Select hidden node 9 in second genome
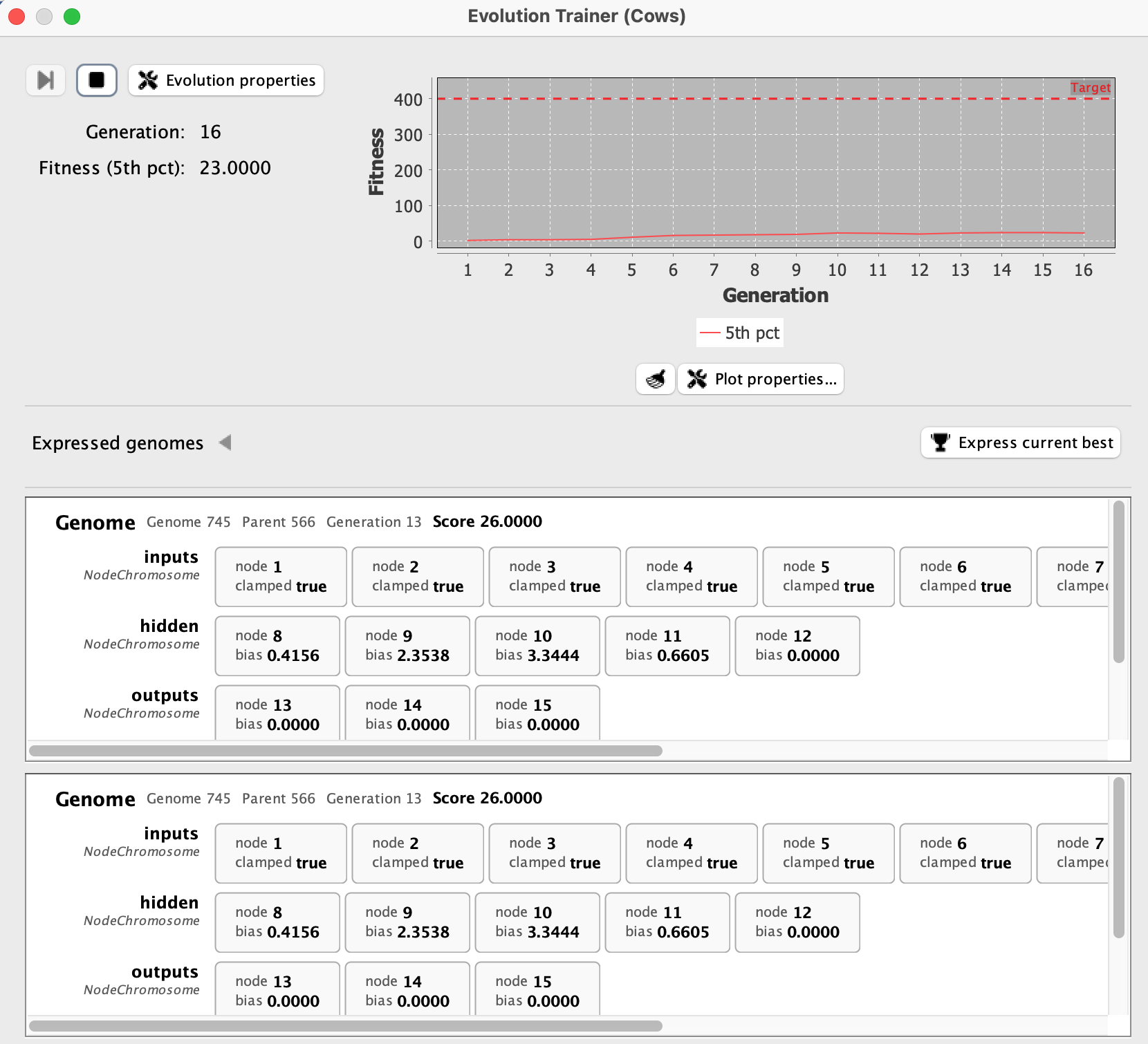The image size is (1148, 1044). click(407, 922)
